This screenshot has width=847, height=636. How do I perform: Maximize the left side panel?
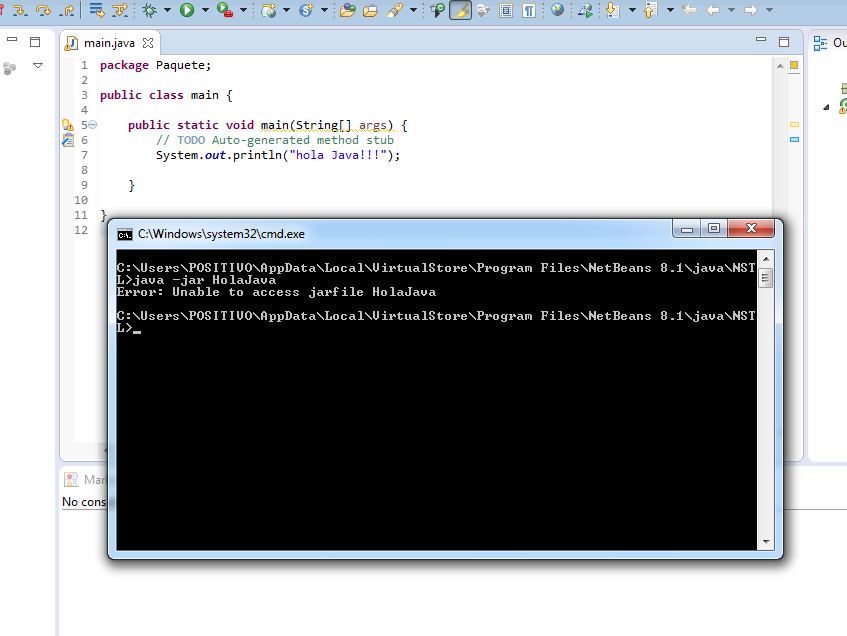pos(35,42)
